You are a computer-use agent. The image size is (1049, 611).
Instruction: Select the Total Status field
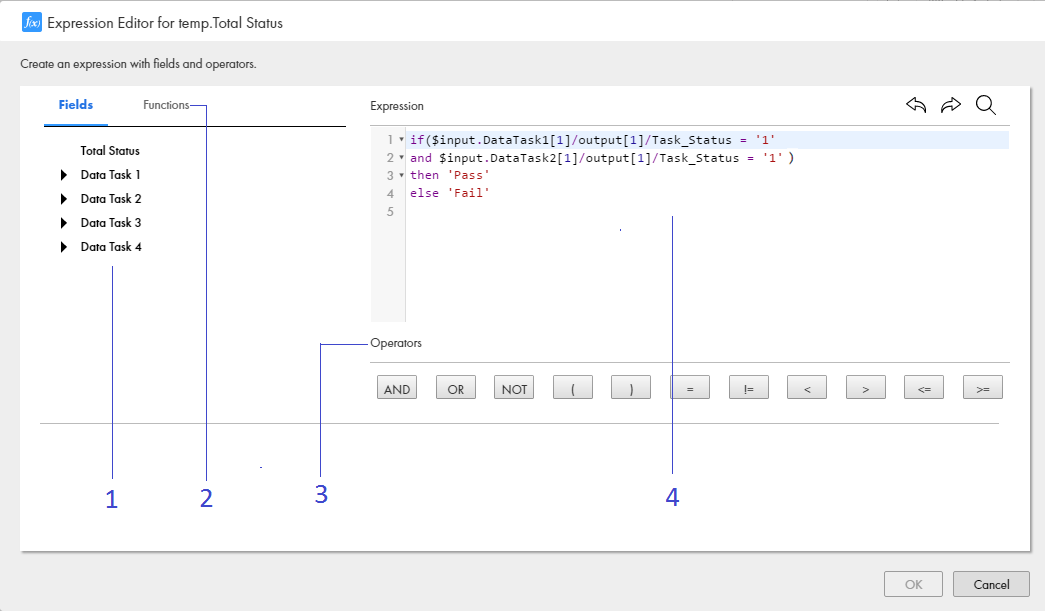110,151
